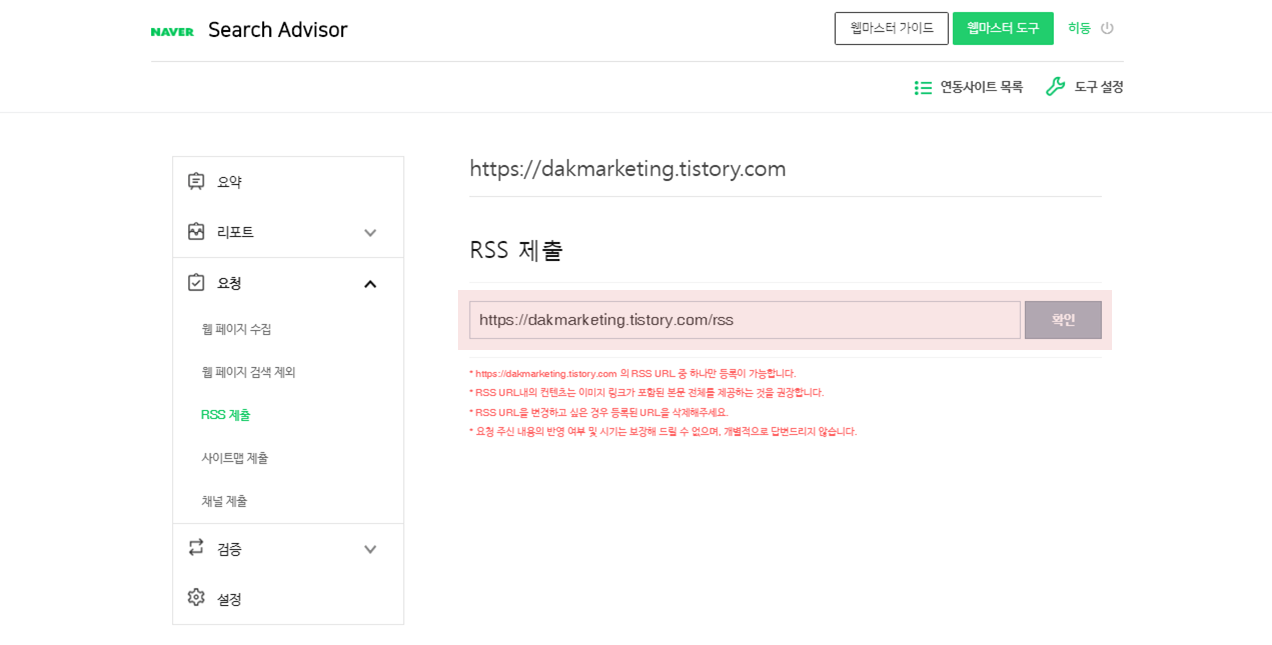
Task: Click the https://dakmarketing.tistory.com site heading
Action: (x=628, y=169)
